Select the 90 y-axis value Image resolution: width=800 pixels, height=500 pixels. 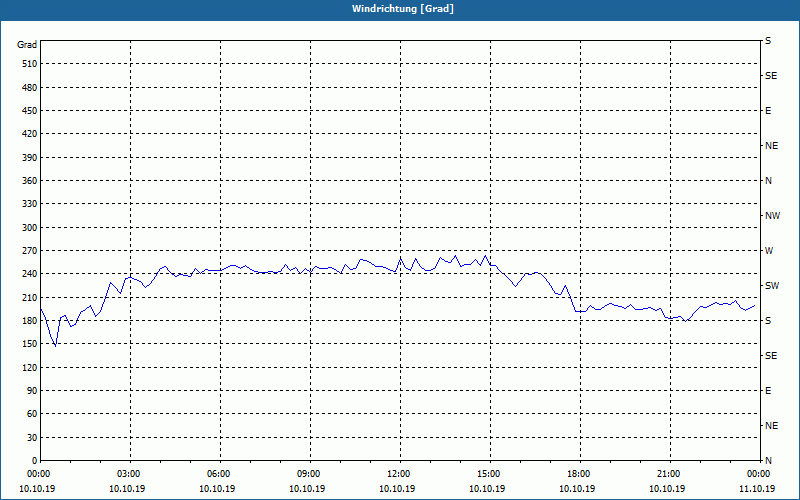(x=32, y=390)
